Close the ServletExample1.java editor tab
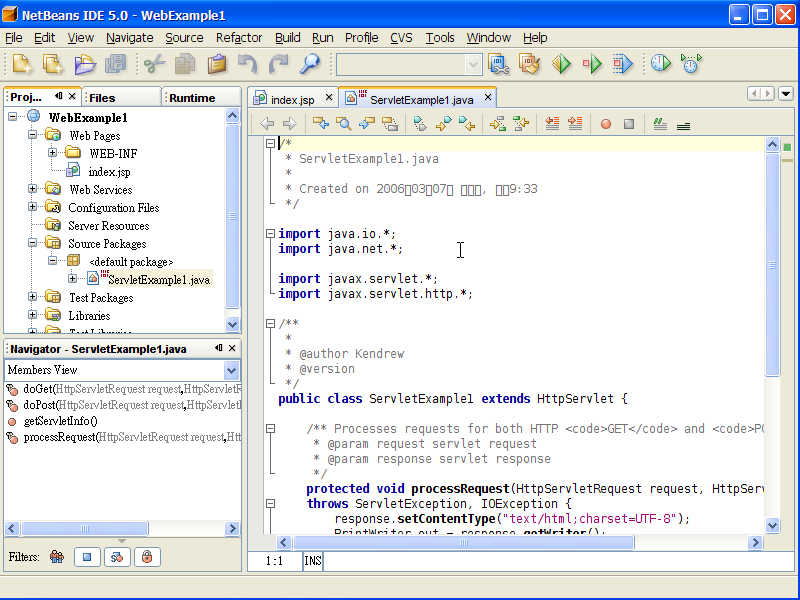Viewport: 800px width, 600px height. [x=488, y=97]
